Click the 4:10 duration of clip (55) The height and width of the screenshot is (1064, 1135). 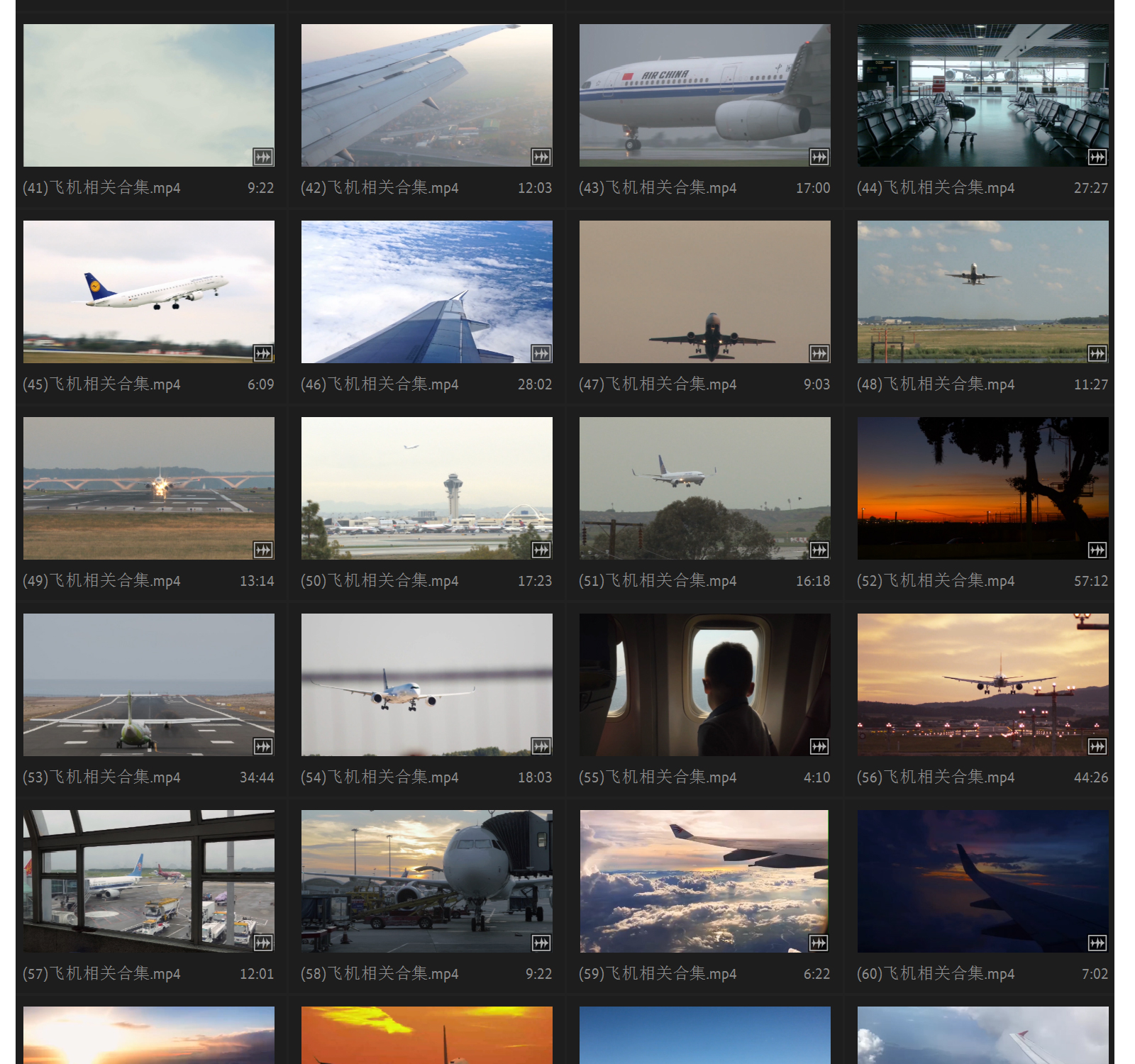point(816,777)
